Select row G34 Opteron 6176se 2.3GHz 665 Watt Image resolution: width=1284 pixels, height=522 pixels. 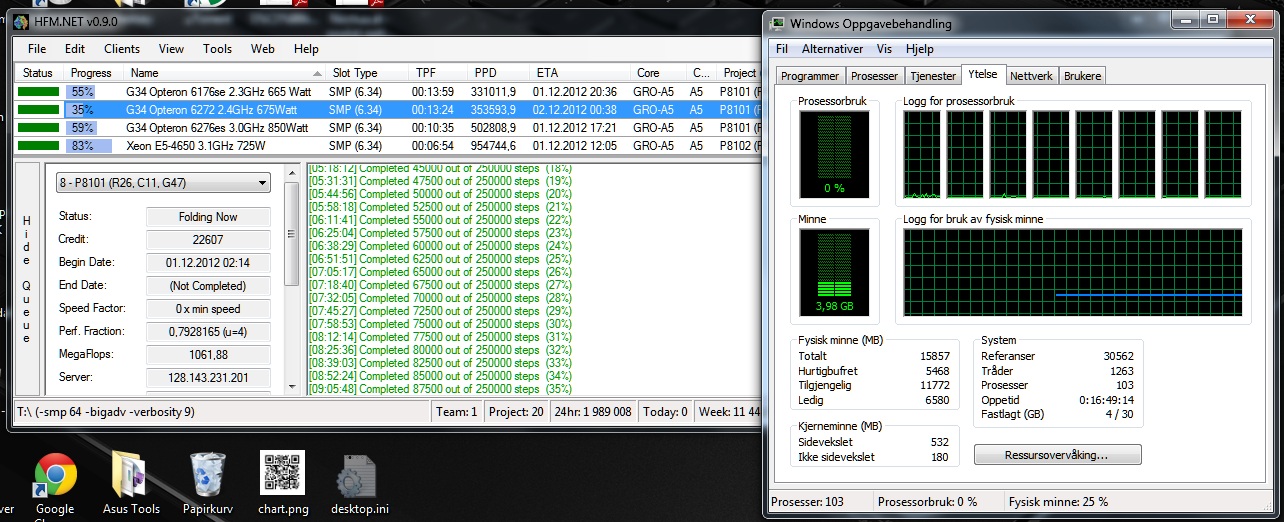point(387,91)
